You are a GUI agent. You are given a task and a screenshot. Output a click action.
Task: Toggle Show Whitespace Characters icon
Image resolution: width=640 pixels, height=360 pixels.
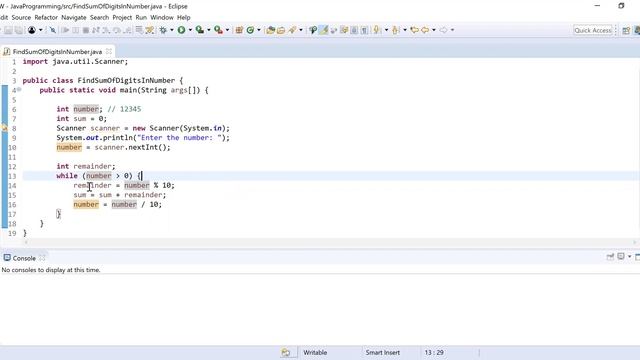364,30
